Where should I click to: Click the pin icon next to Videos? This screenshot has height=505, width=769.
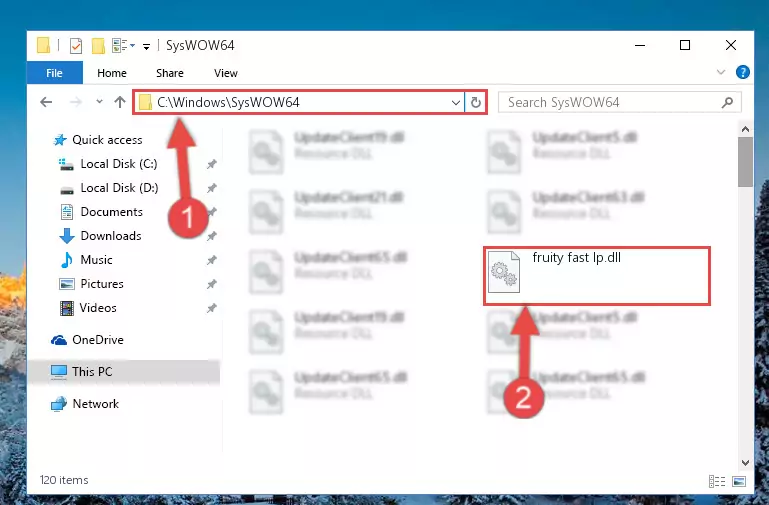pyautogui.click(x=211, y=308)
